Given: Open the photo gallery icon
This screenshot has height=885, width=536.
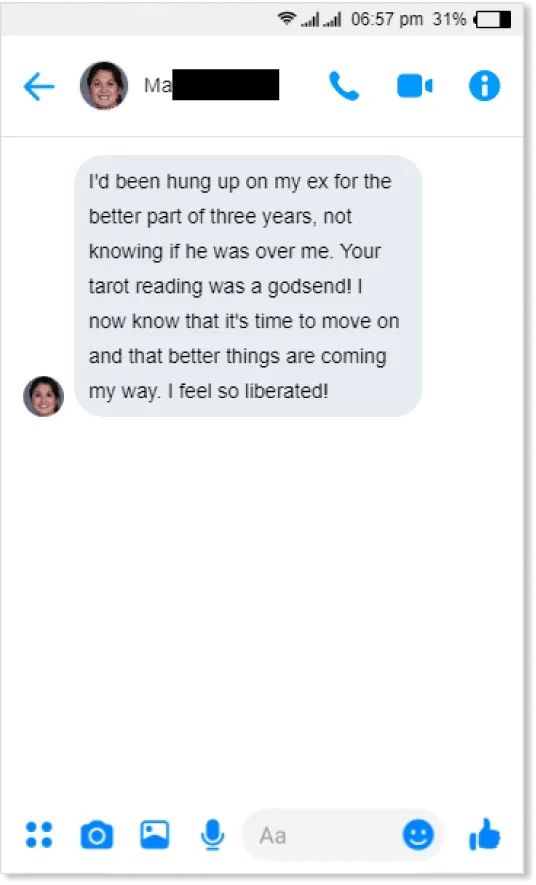Looking at the screenshot, I should 155,834.
